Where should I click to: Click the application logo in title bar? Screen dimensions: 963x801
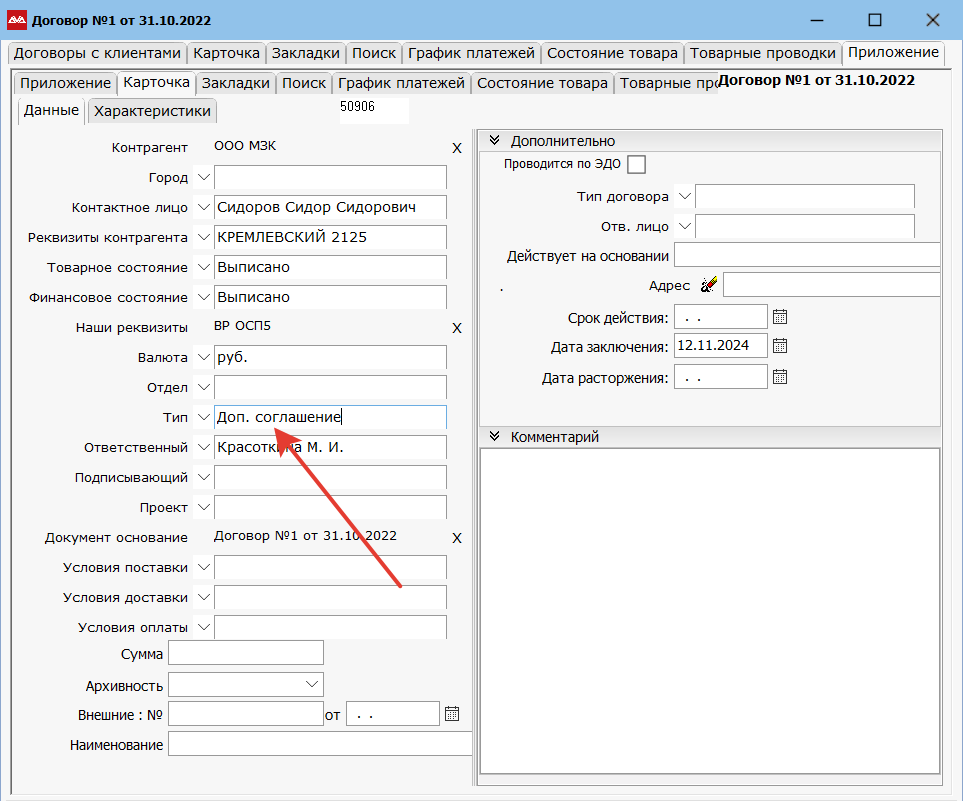(17, 20)
